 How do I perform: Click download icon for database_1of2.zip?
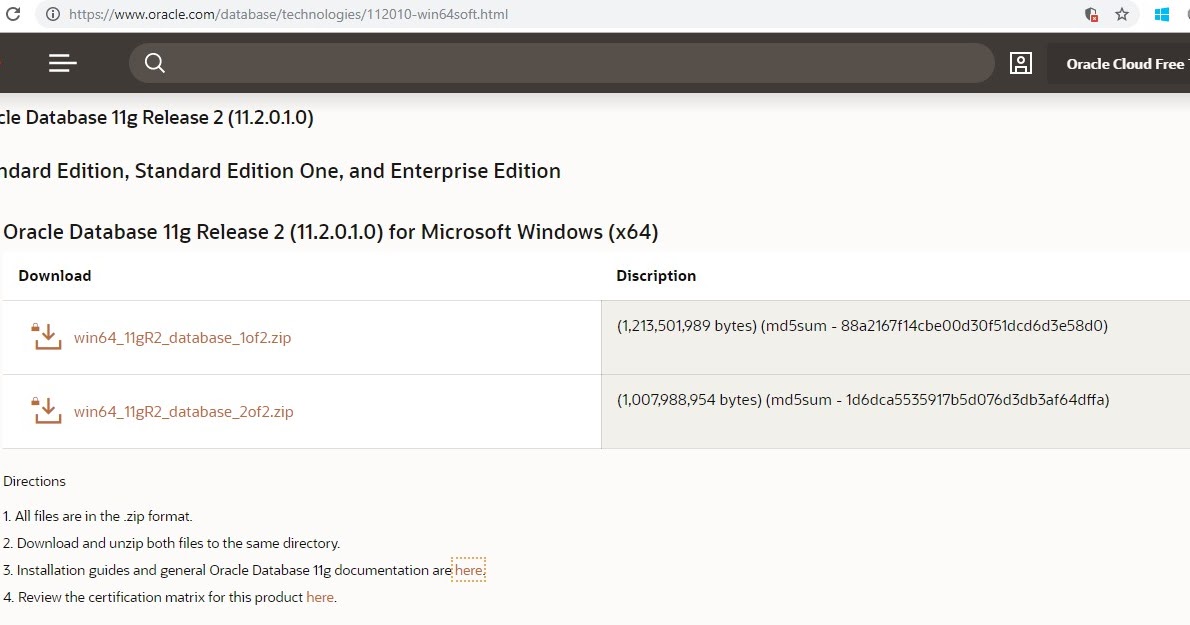[46, 337]
